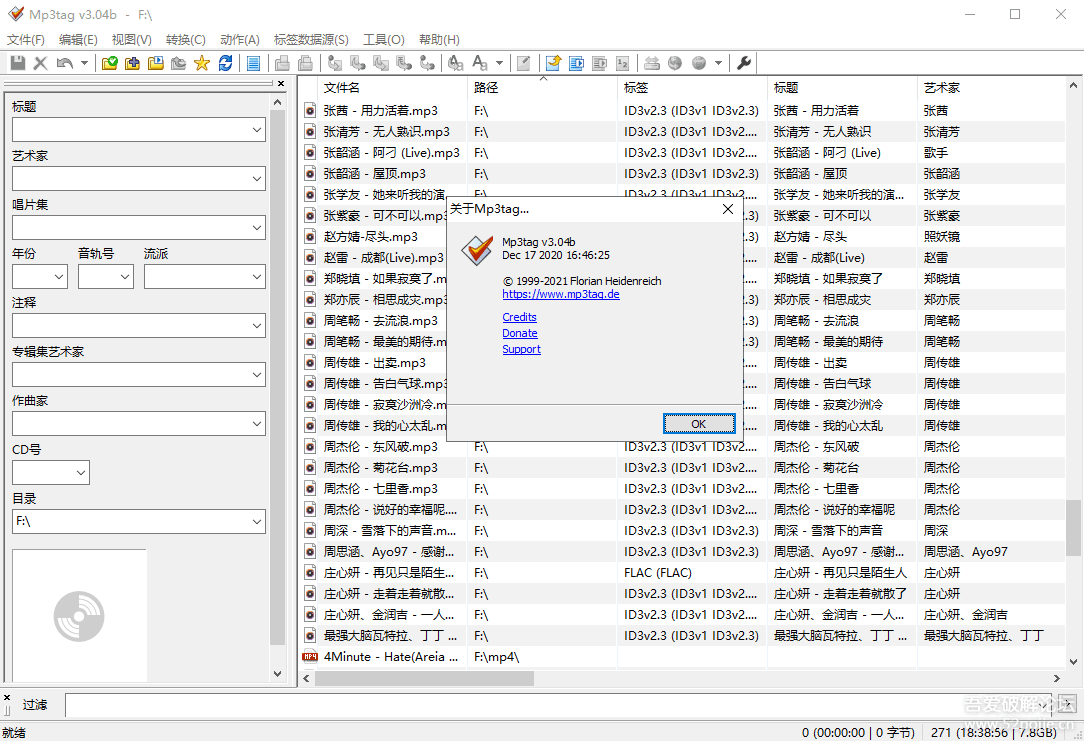Image resolution: width=1084 pixels, height=741 pixels.
Task: Open favorite directories star icon
Action: (x=202, y=63)
